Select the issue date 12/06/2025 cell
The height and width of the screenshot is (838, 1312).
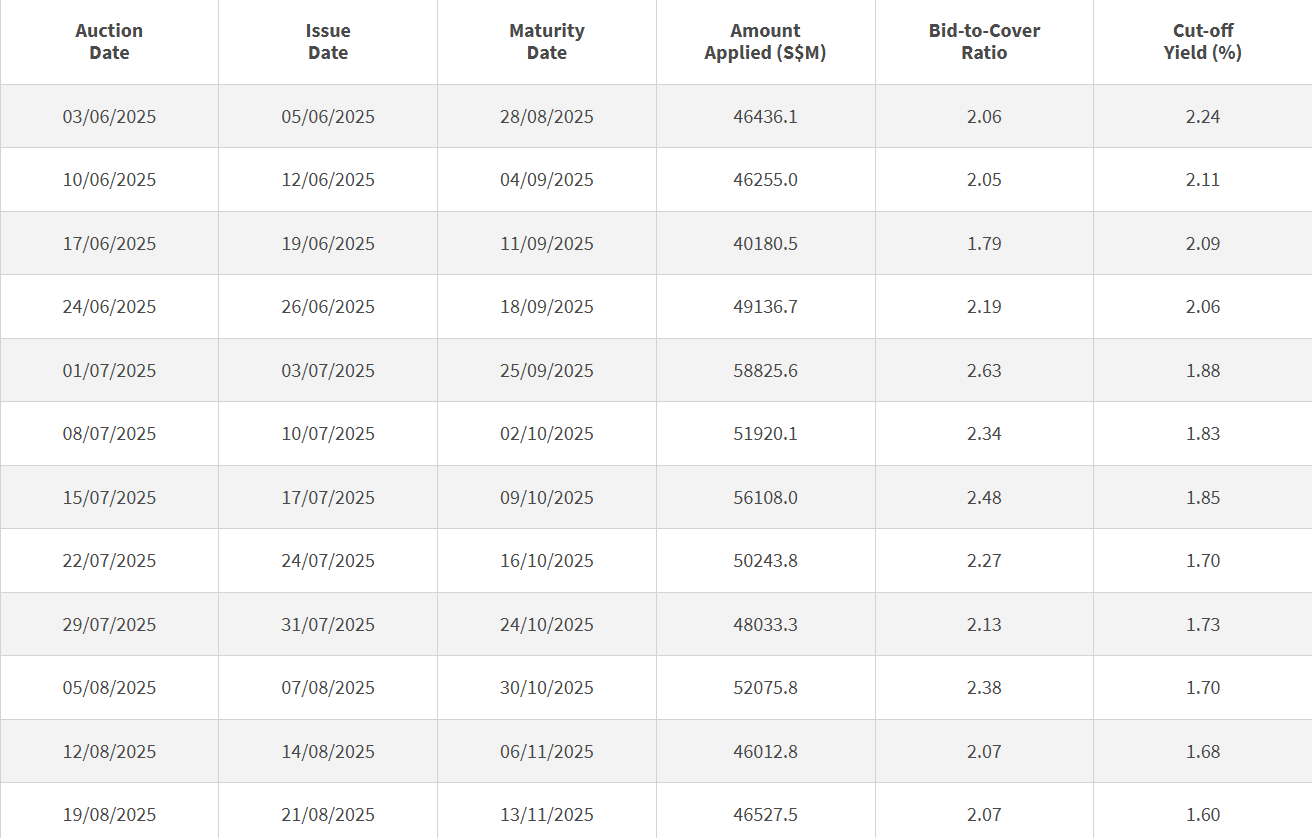328,180
